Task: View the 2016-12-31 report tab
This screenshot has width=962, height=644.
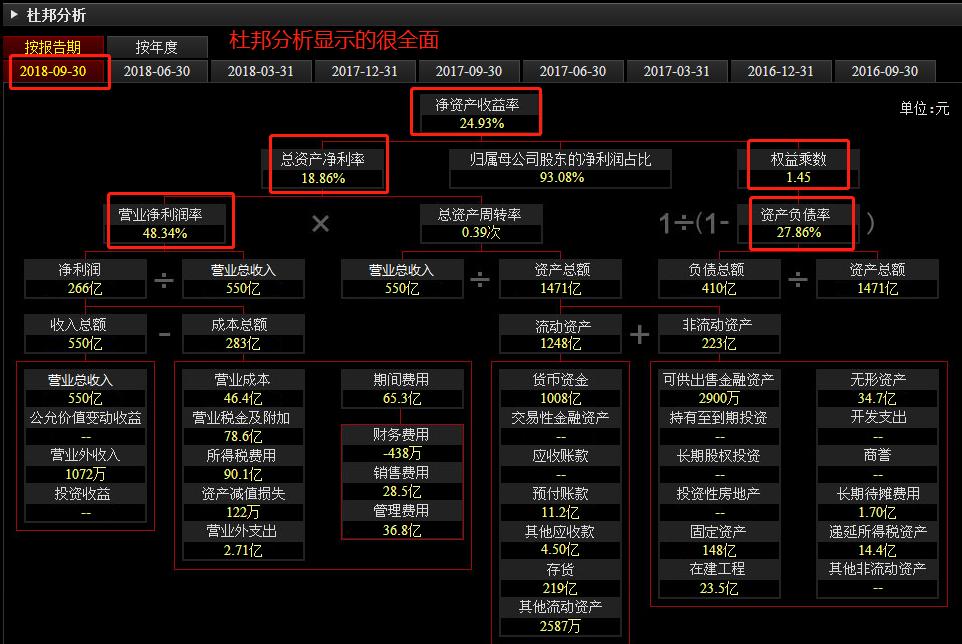Action: pyautogui.click(x=779, y=71)
